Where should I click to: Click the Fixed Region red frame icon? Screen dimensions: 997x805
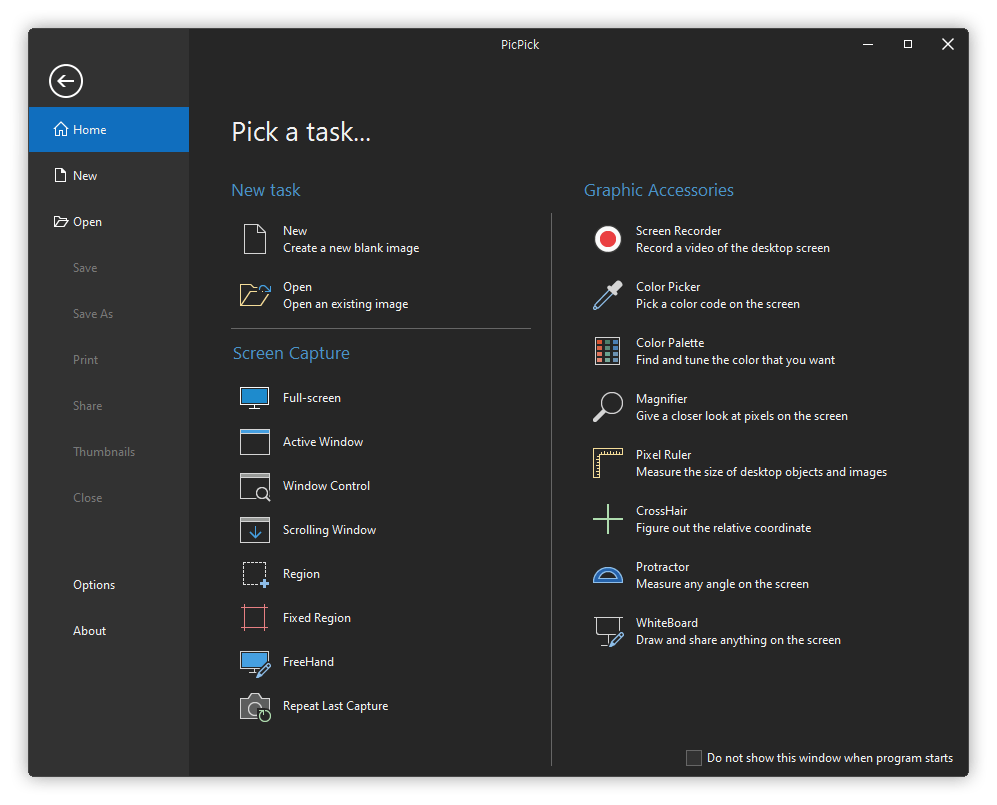pos(254,617)
